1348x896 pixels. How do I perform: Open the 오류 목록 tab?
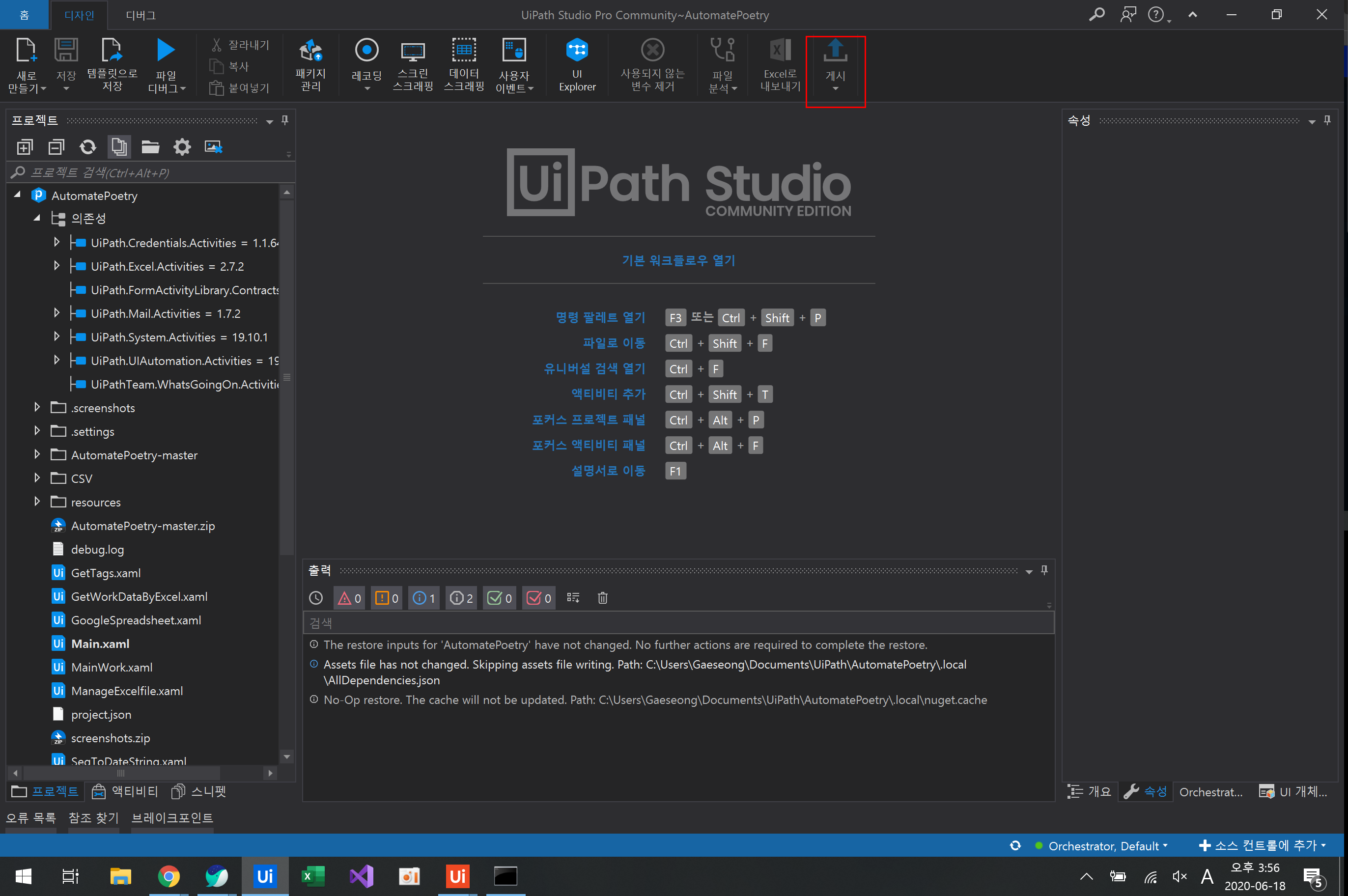point(31,818)
